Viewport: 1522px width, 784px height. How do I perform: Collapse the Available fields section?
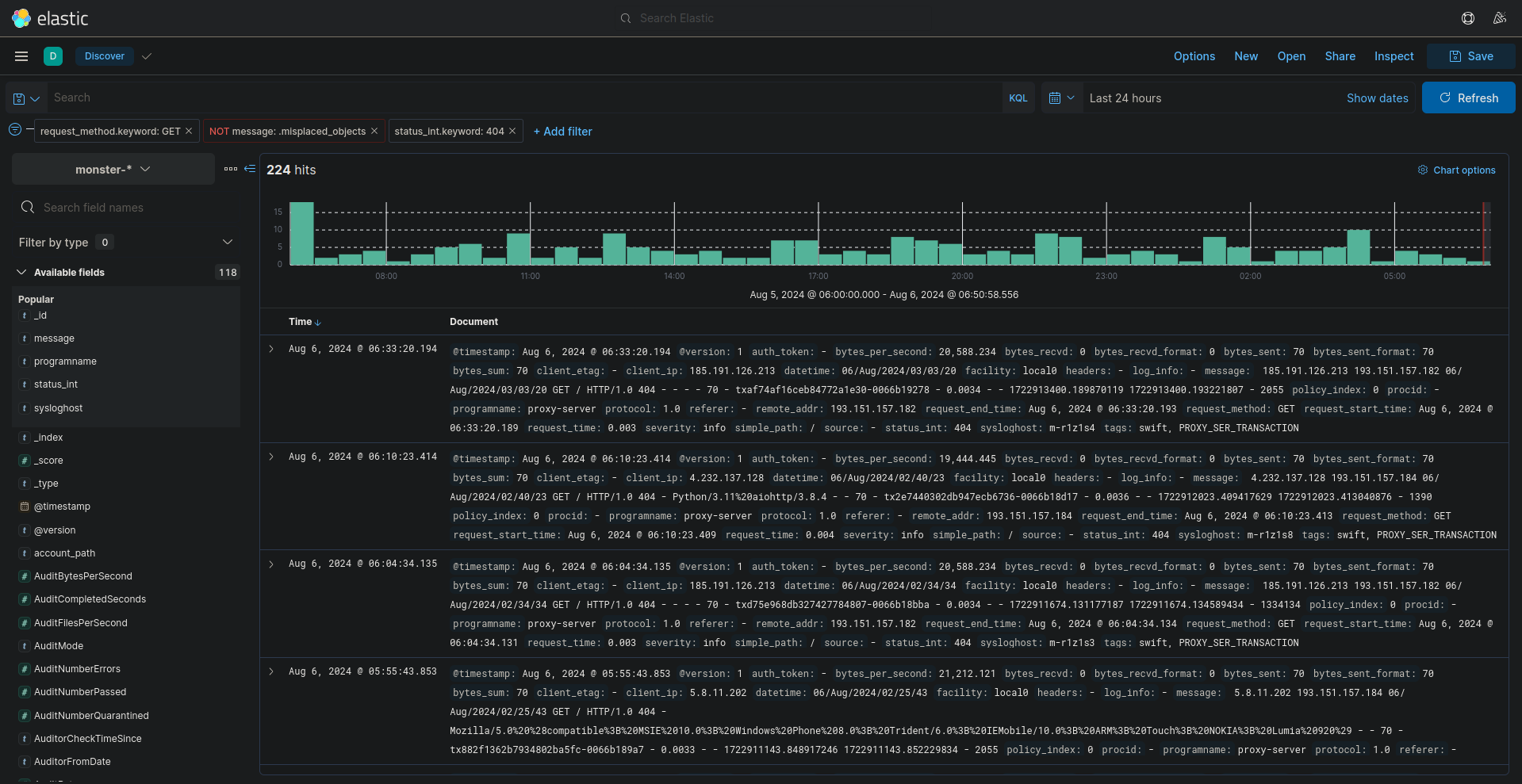tap(21, 273)
